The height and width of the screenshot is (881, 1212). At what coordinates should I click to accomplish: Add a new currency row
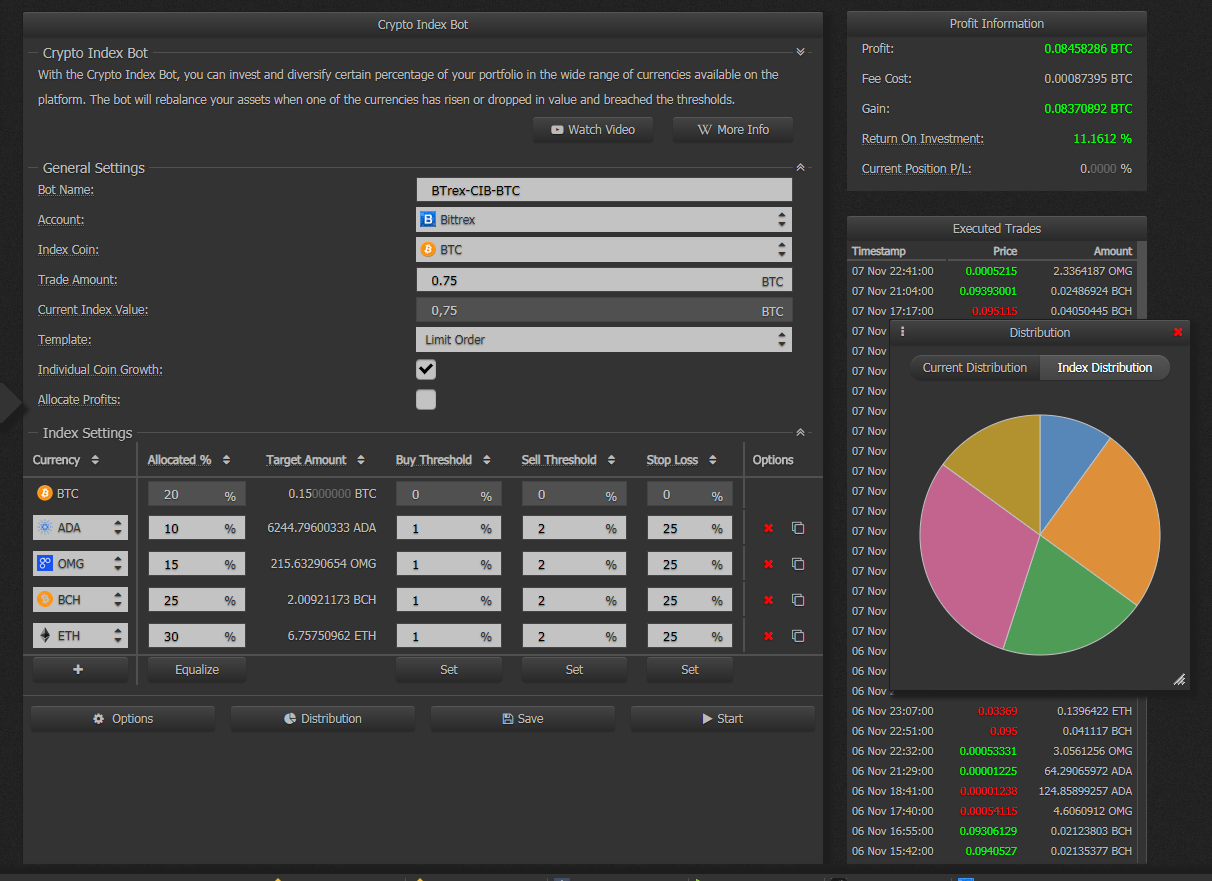79,670
